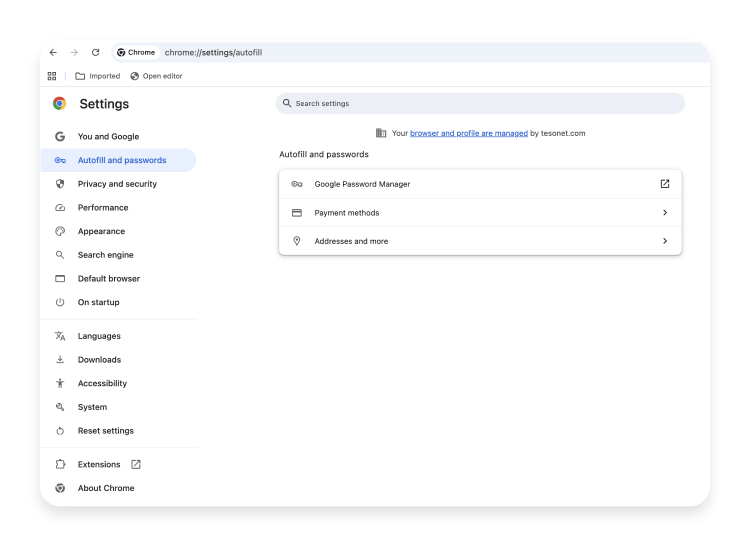Click the credit card icon for Payment methods
The width and height of the screenshot is (750, 547).
point(297,213)
